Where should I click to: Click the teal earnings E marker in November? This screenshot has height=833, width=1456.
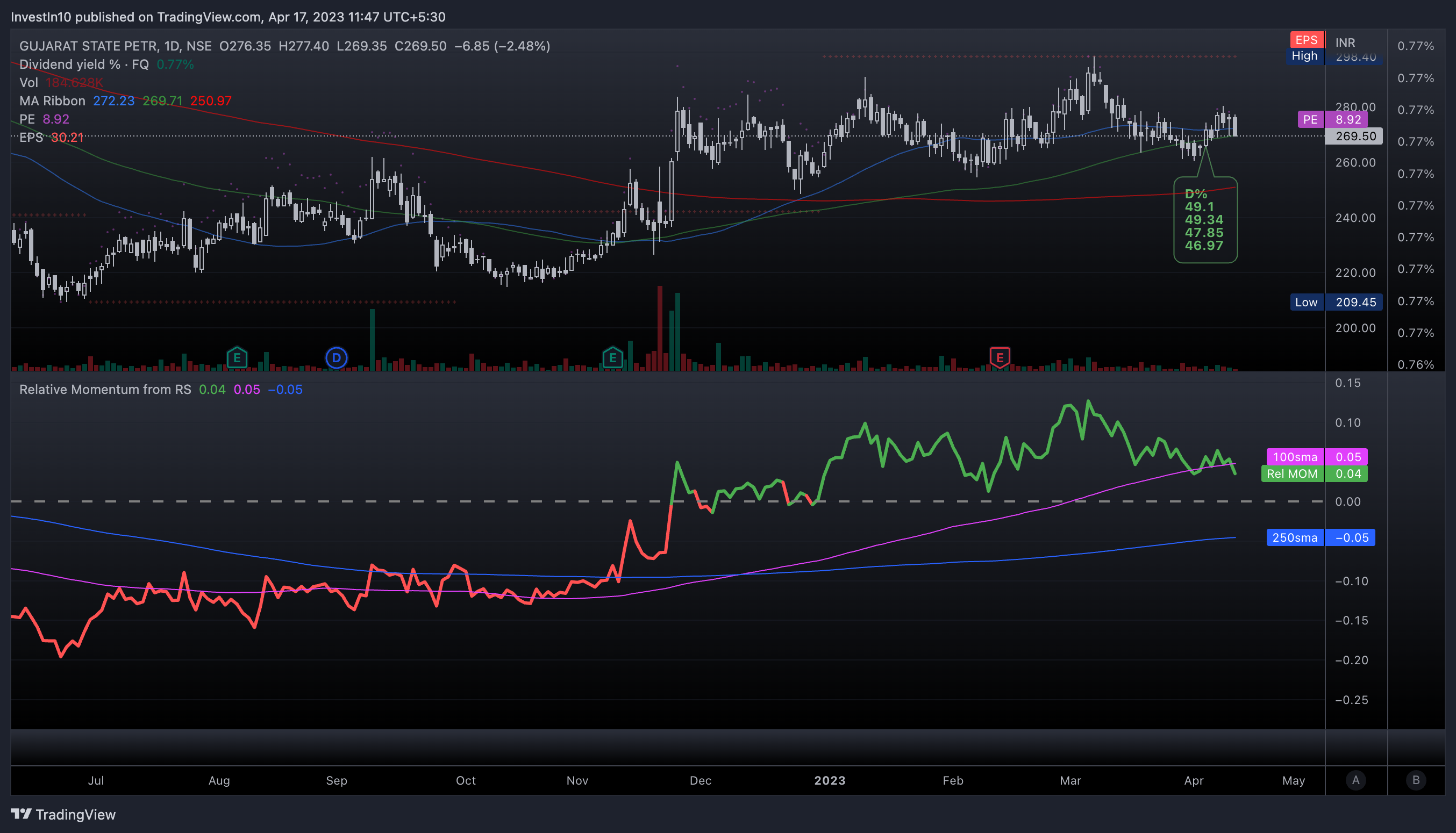coord(612,358)
